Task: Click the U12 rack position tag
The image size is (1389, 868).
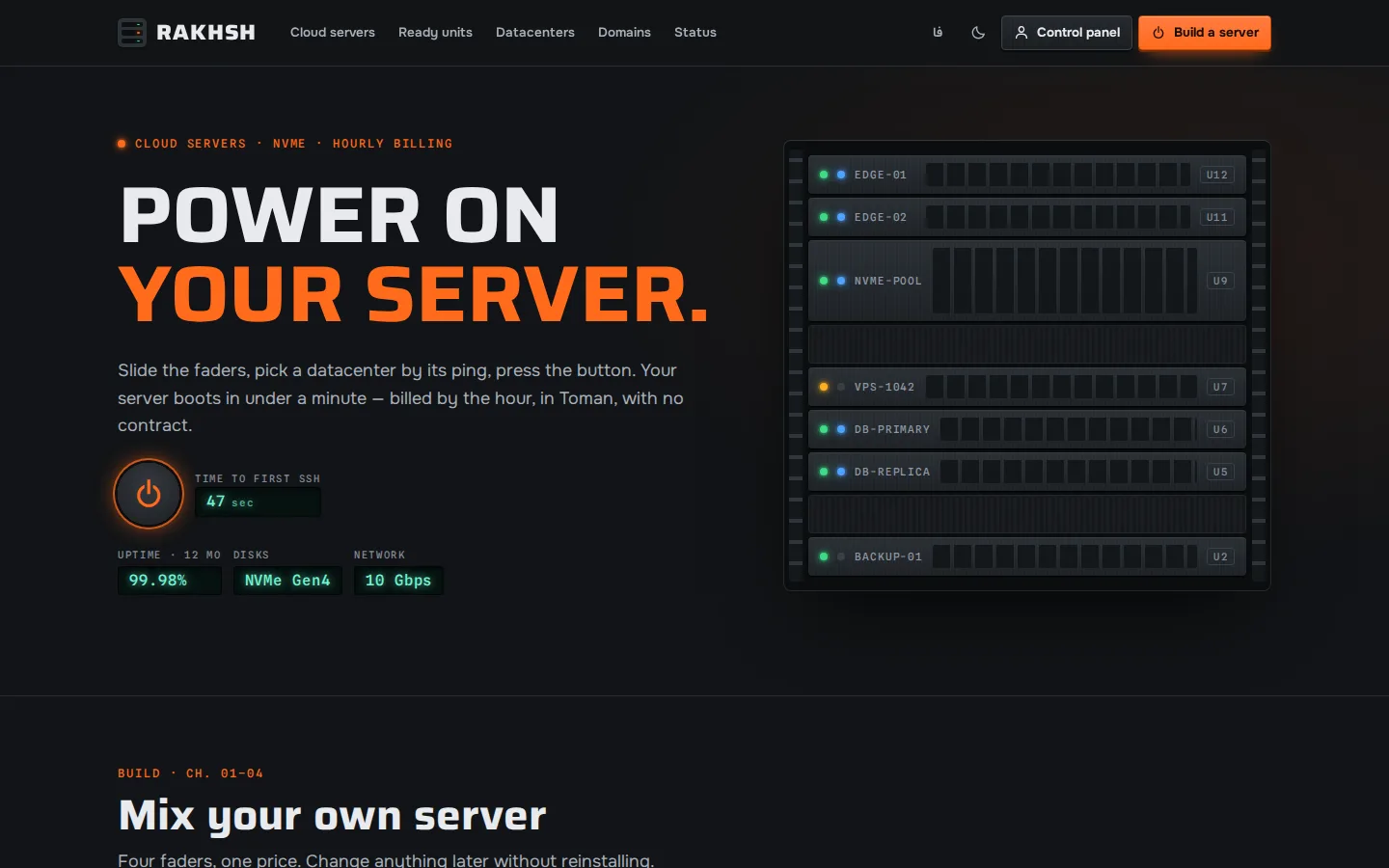Action: click(x=1217, y=175)
